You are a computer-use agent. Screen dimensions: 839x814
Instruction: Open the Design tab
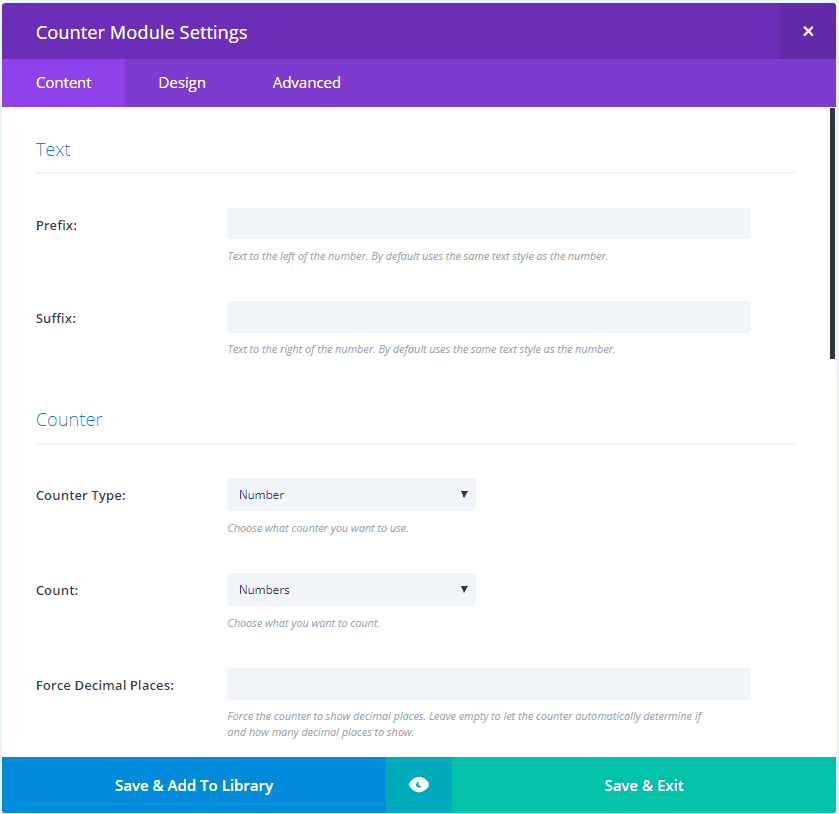[x=182, y=83]
